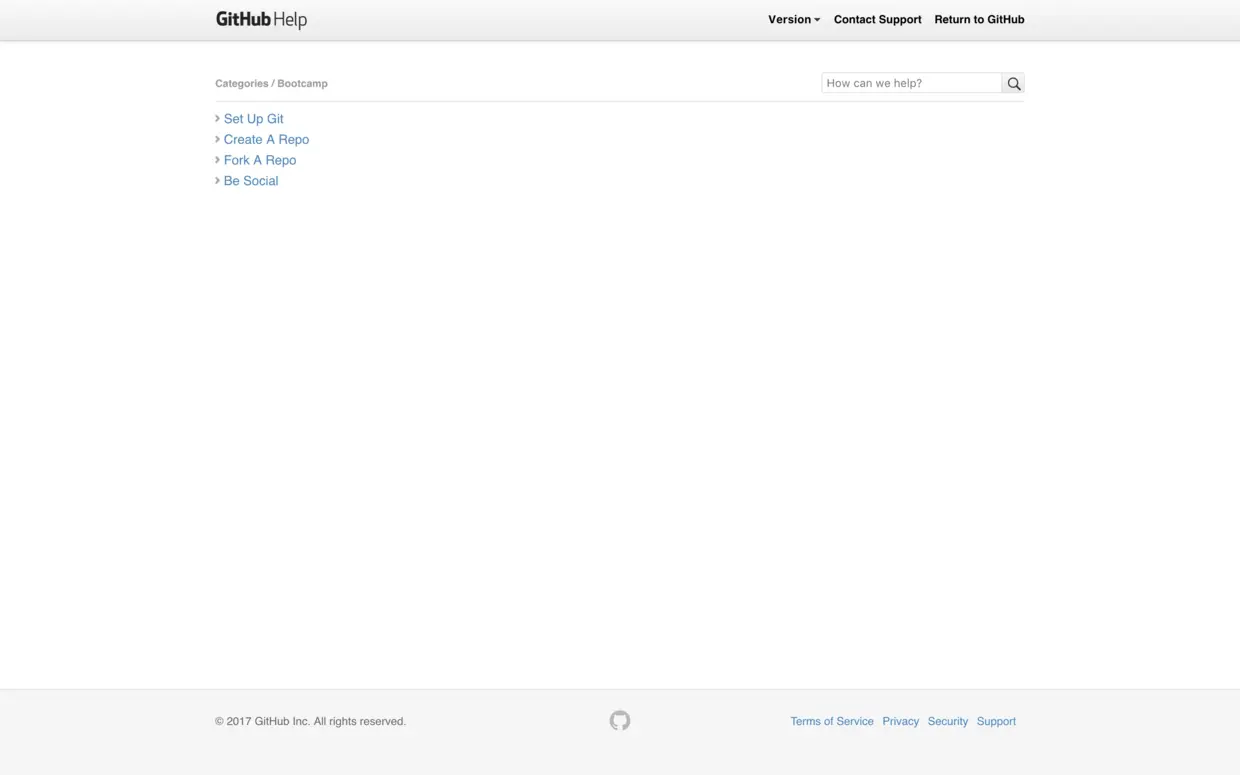The height and width of the screenshot is (775, 1240).
Task: Open Terms of Service footer link
Action: tap(832, 721)
